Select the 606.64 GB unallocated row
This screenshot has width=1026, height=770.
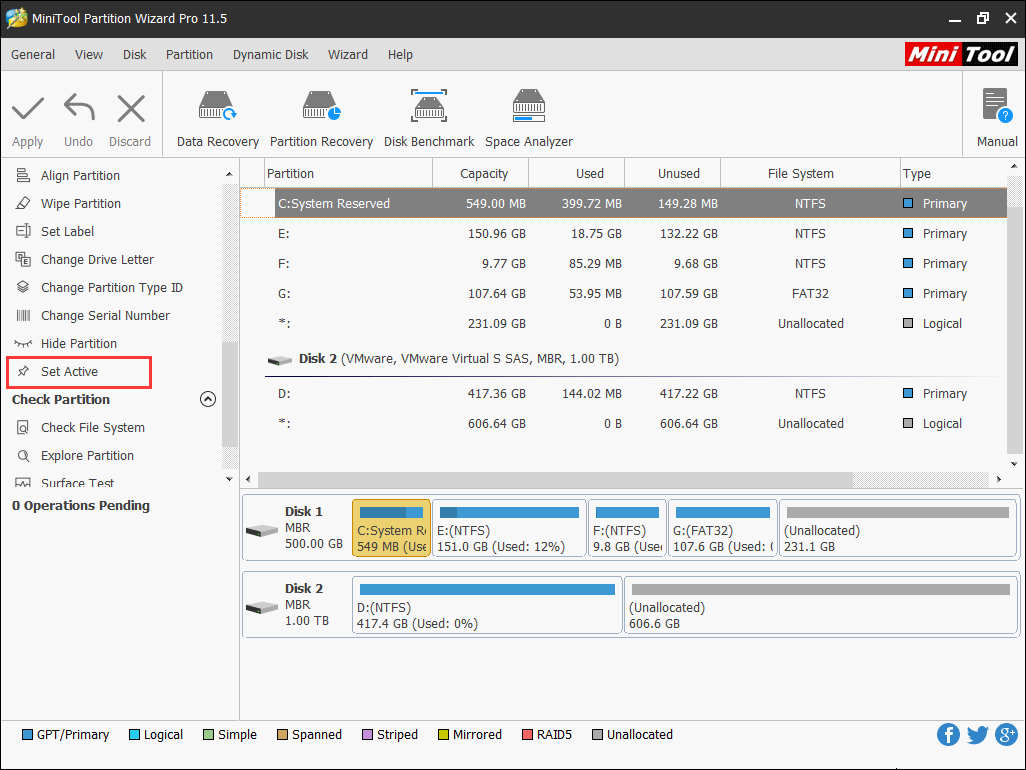tap(624, 424)
